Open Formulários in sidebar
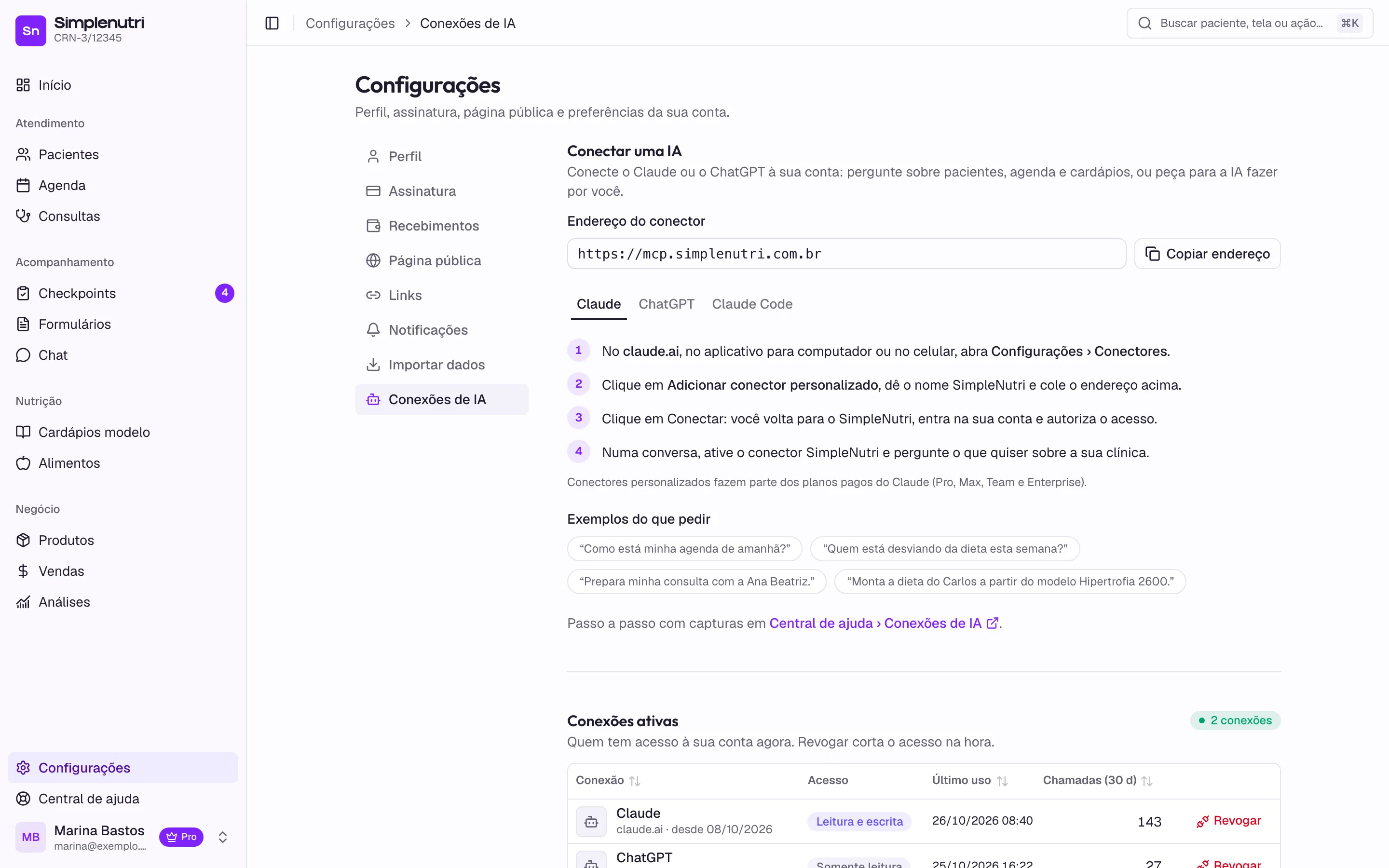The width and height of the screenshot is (1389, 868). coord(123,325)
